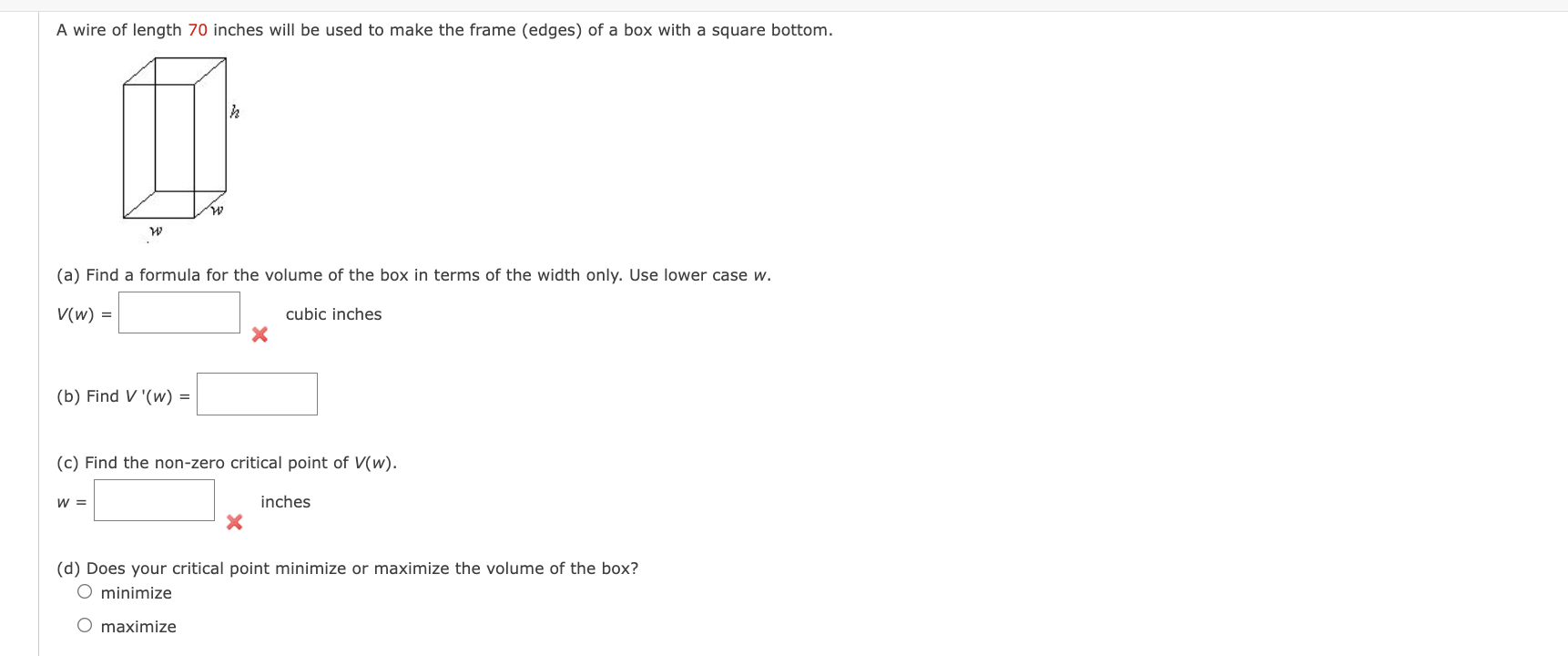The width and height of the screenshot is (1568, 656).
Task: Click inside the w critical point field
Action: (x=154, y=499)
